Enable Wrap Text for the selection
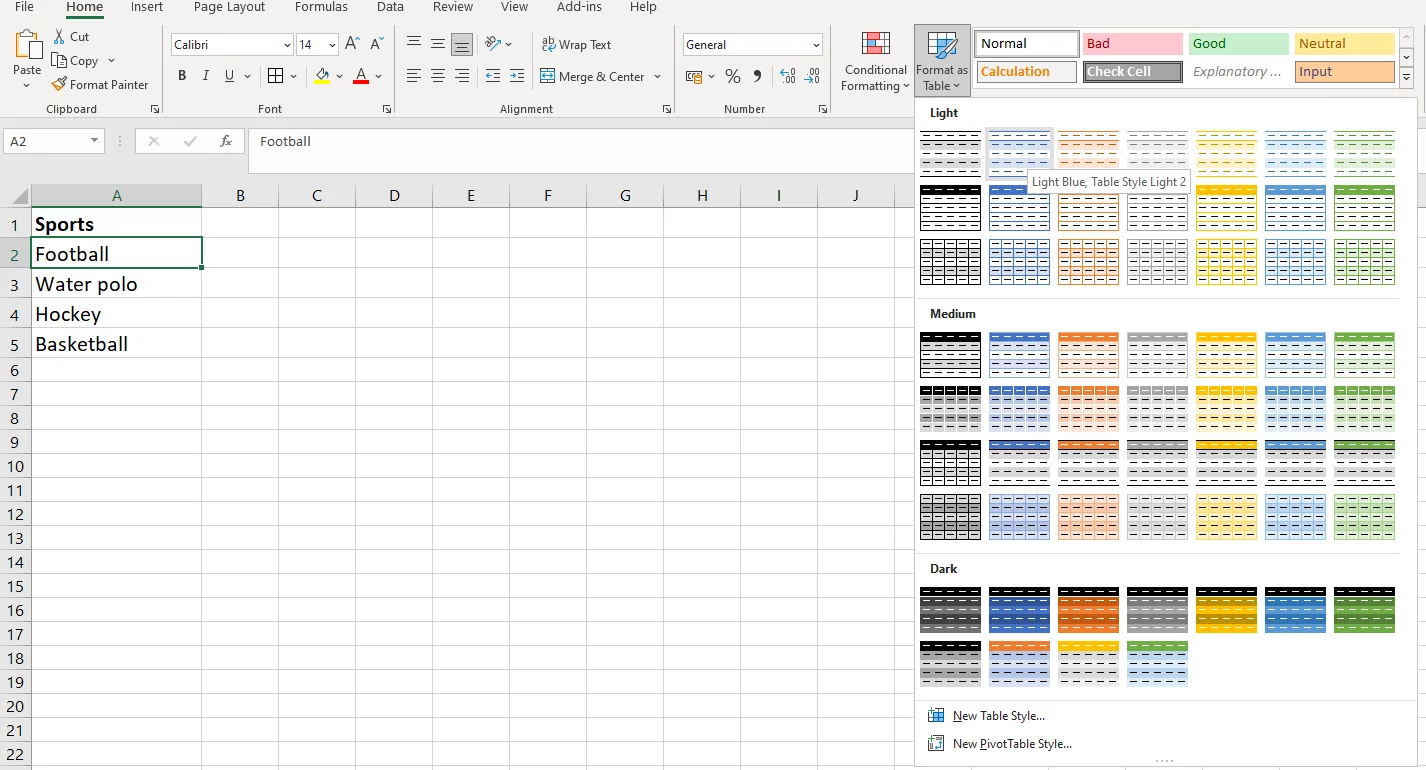The image size is (1426, 770). click(577, 44)
